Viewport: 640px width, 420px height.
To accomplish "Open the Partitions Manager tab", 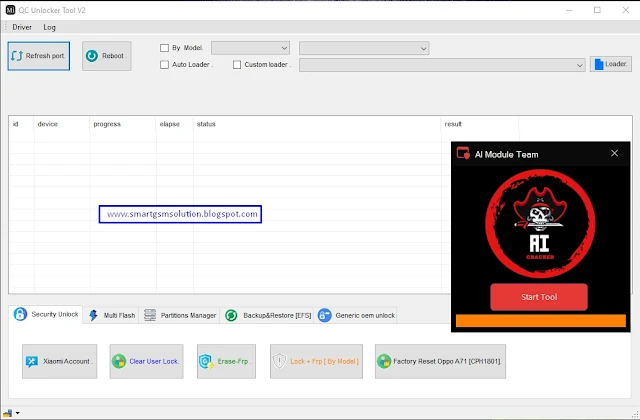I will coord(180,315).
